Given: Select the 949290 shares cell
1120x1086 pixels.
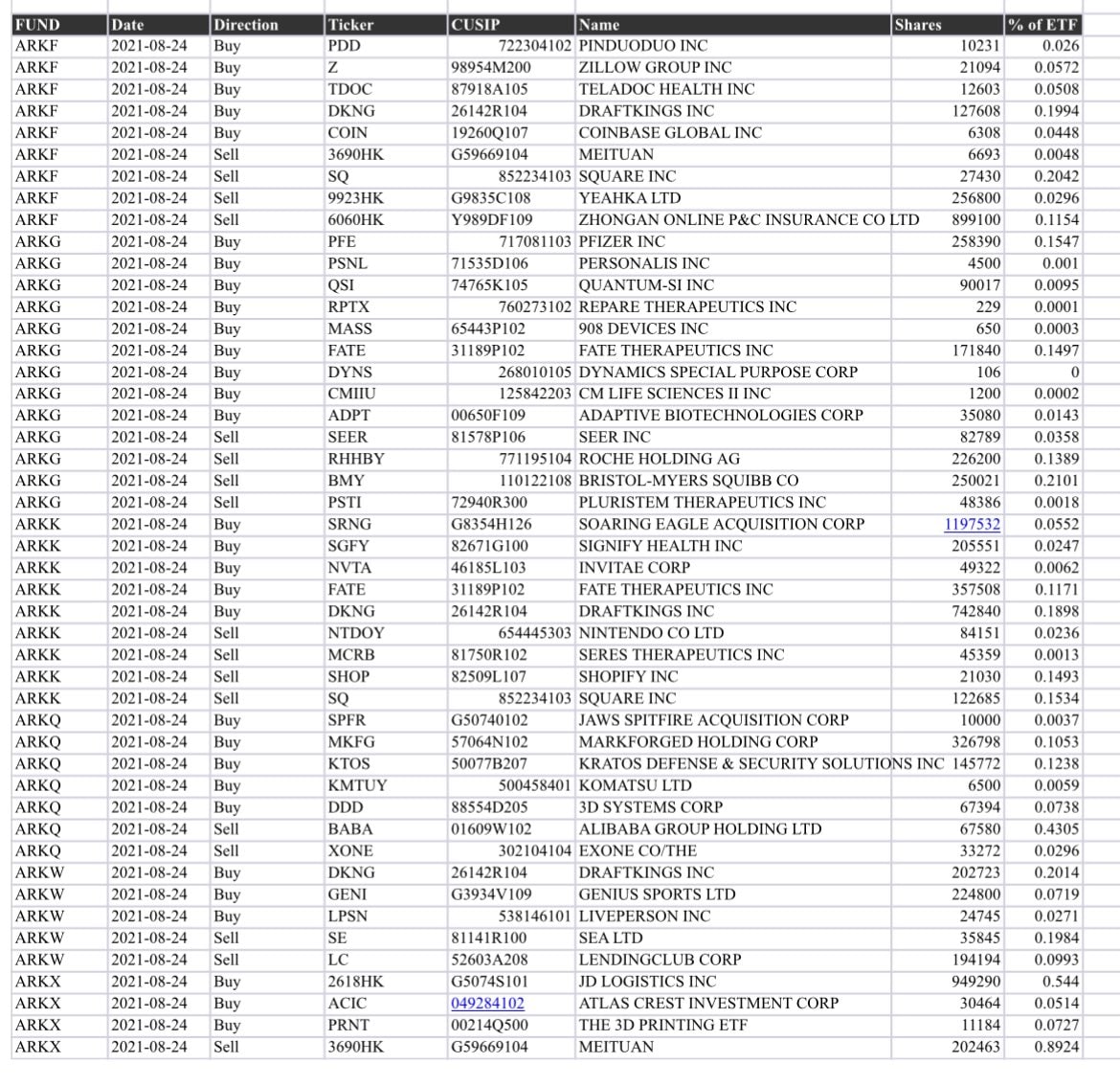Looking at the screenshot, I should tap(948, 982).
